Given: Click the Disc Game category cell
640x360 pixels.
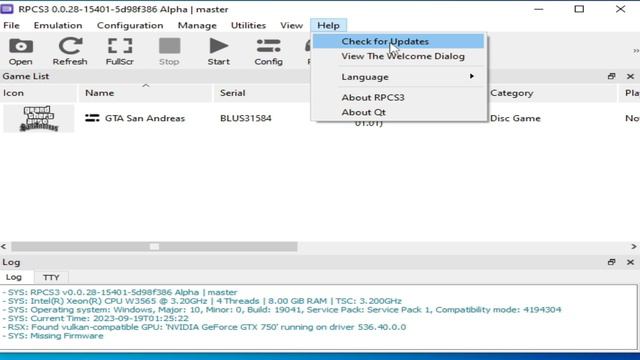Looking at the screenshot, I should [516, 118].
